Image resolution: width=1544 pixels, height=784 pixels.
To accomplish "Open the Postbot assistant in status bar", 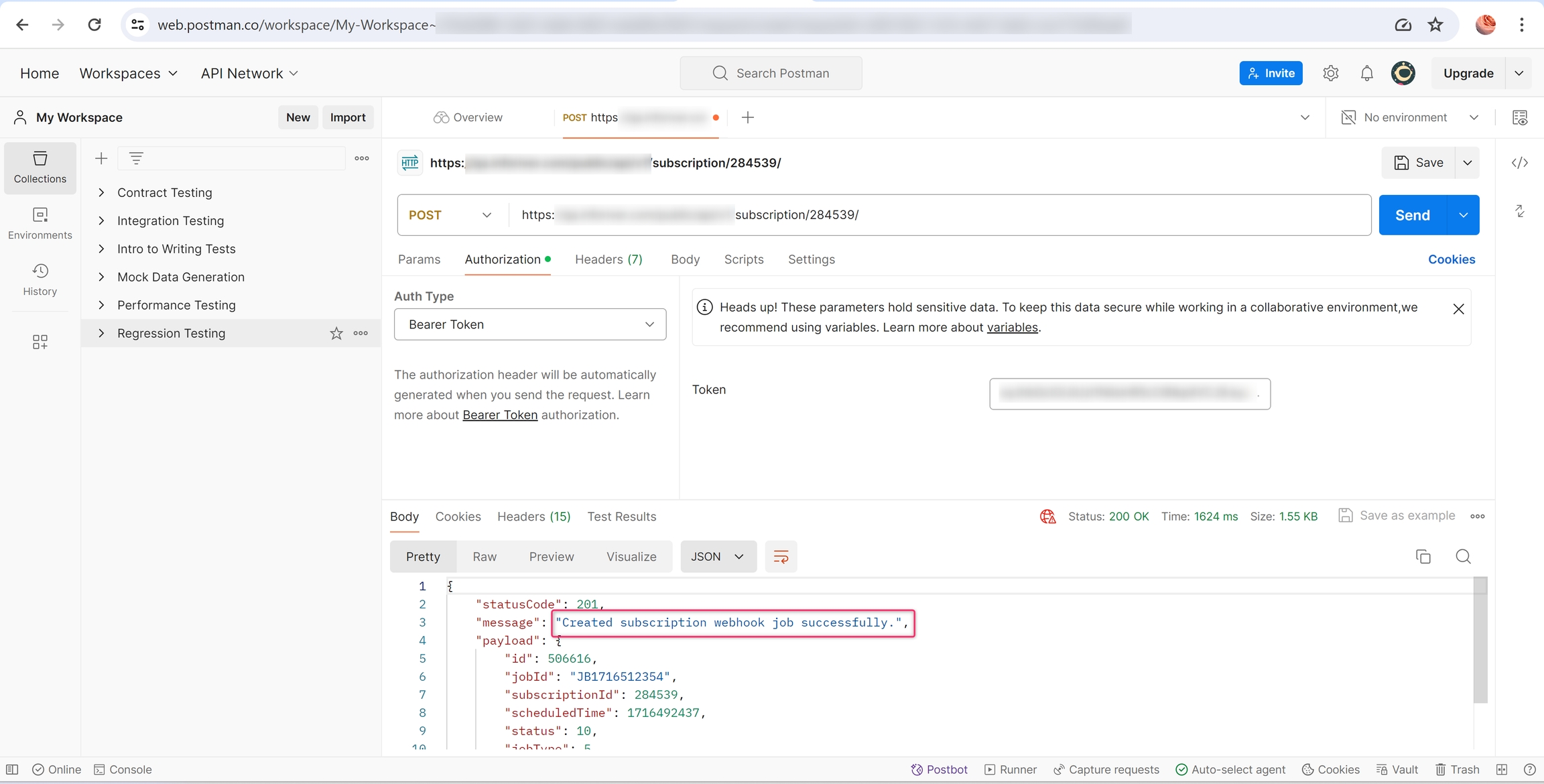I will tap(940, 769).
